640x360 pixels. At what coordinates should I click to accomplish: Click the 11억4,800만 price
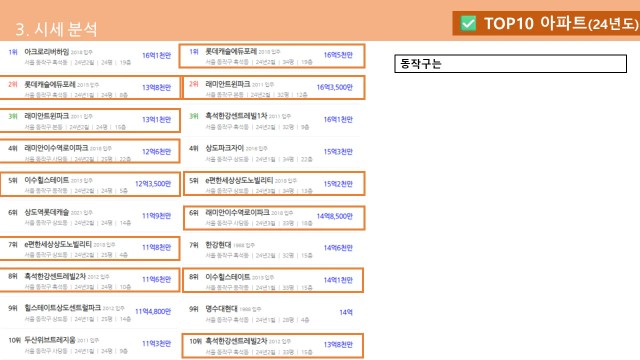point(153,312)
